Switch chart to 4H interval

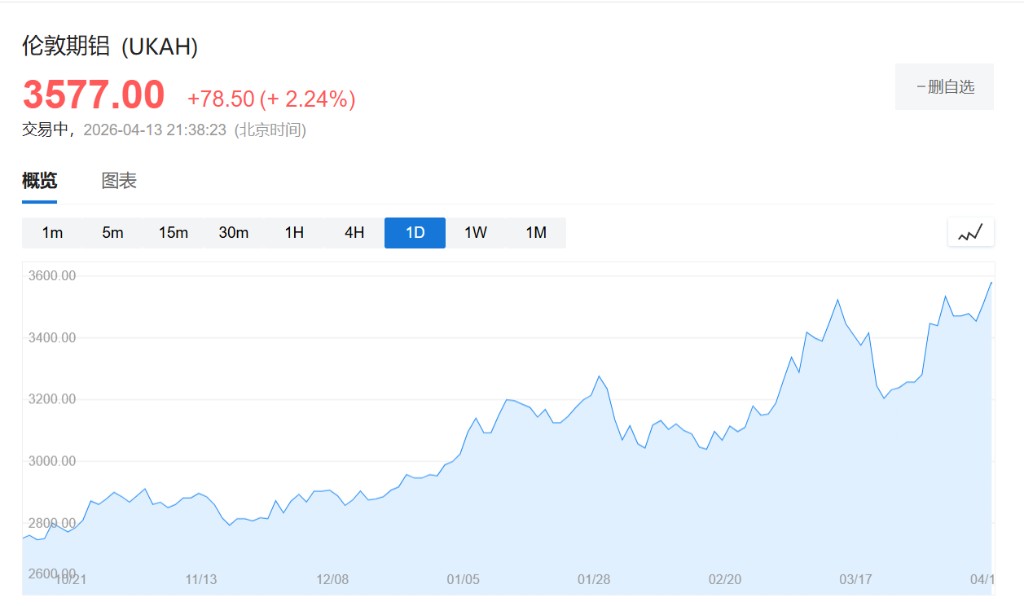(354, 233)
